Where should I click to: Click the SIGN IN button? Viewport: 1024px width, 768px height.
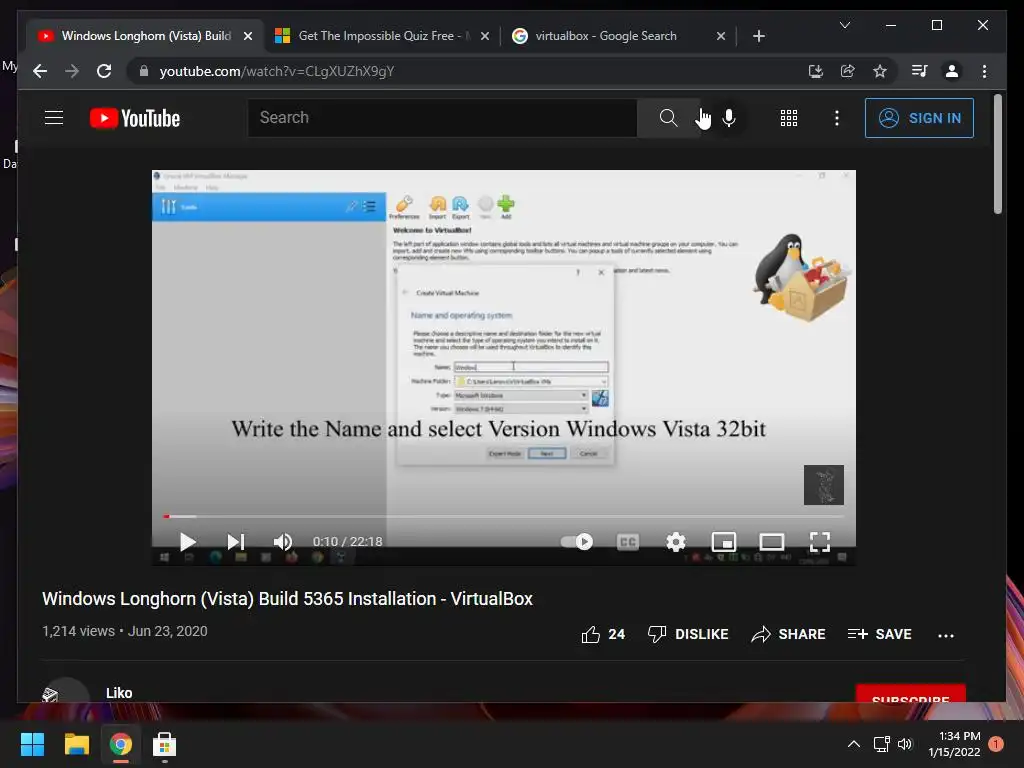click(x=919, y=118)
